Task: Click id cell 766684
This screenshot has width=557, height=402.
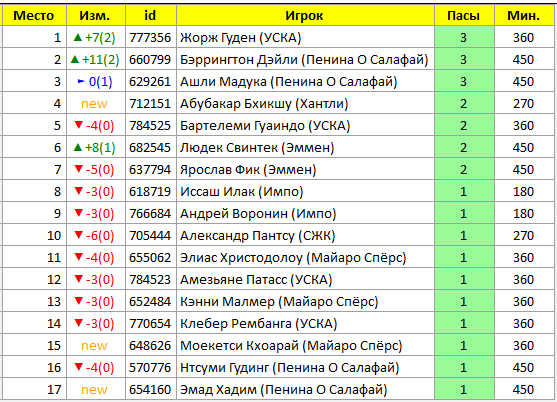Action: pyautogui.click(x=150, y=214)
